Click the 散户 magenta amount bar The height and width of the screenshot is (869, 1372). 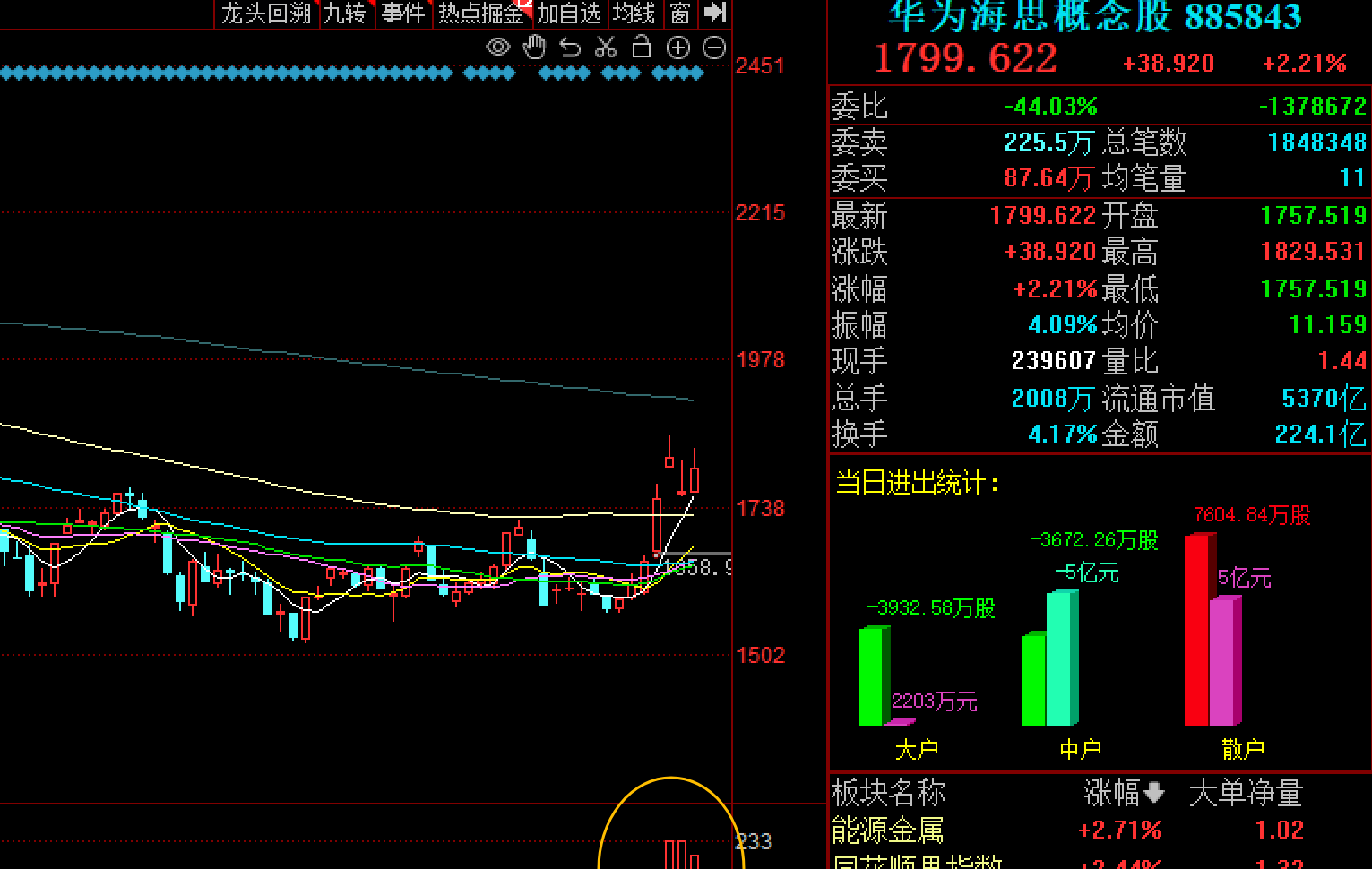pyautogui.click(x=1226, y=661)
